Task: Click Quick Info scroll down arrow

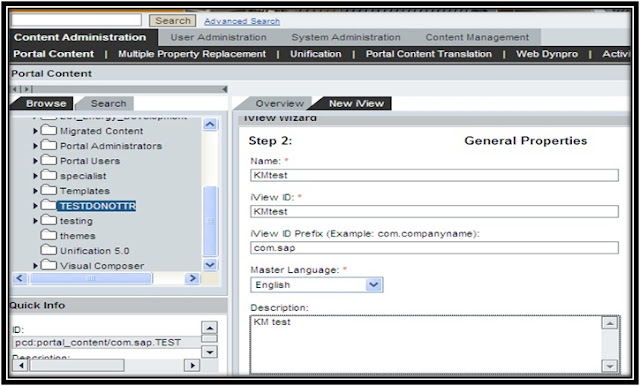Action: pos(209,352)
